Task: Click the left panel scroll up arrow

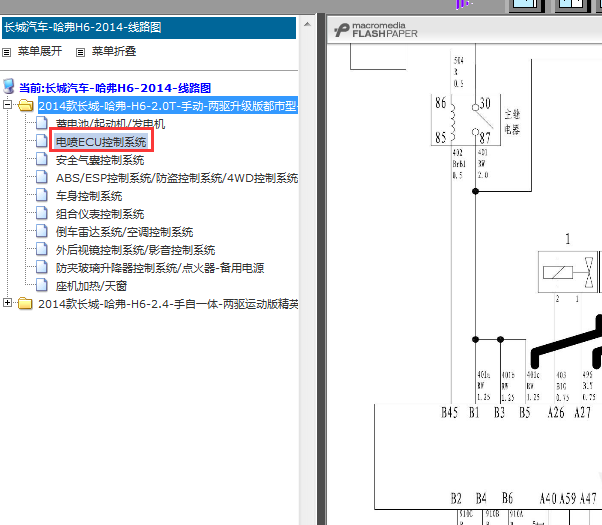Action: click(x=307, y=24)
